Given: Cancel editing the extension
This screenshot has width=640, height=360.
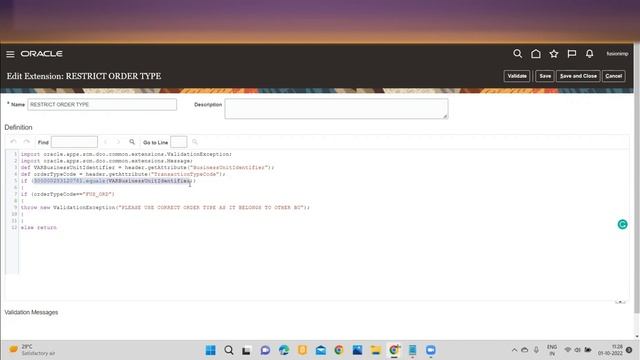Looking at the screenshot, I should 613,76.
